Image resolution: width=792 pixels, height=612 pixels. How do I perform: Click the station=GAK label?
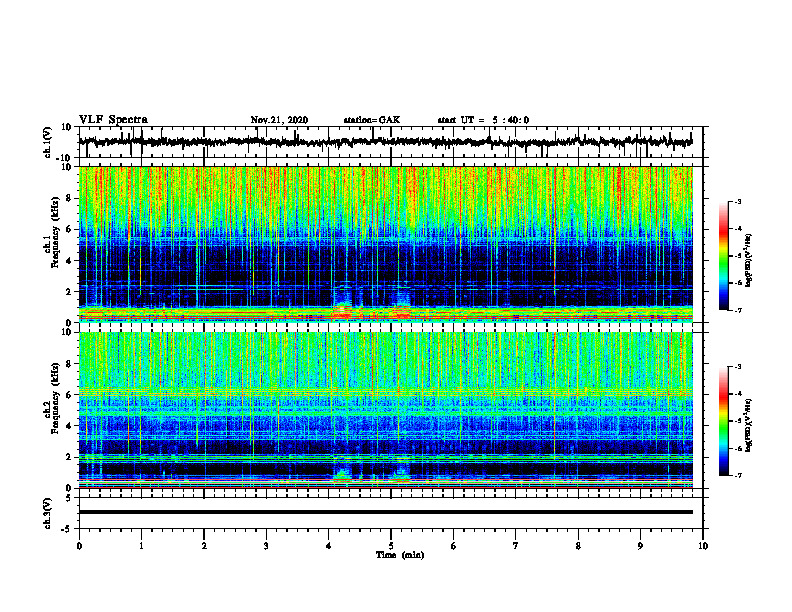pyautogui.click(x=372, y=120)
